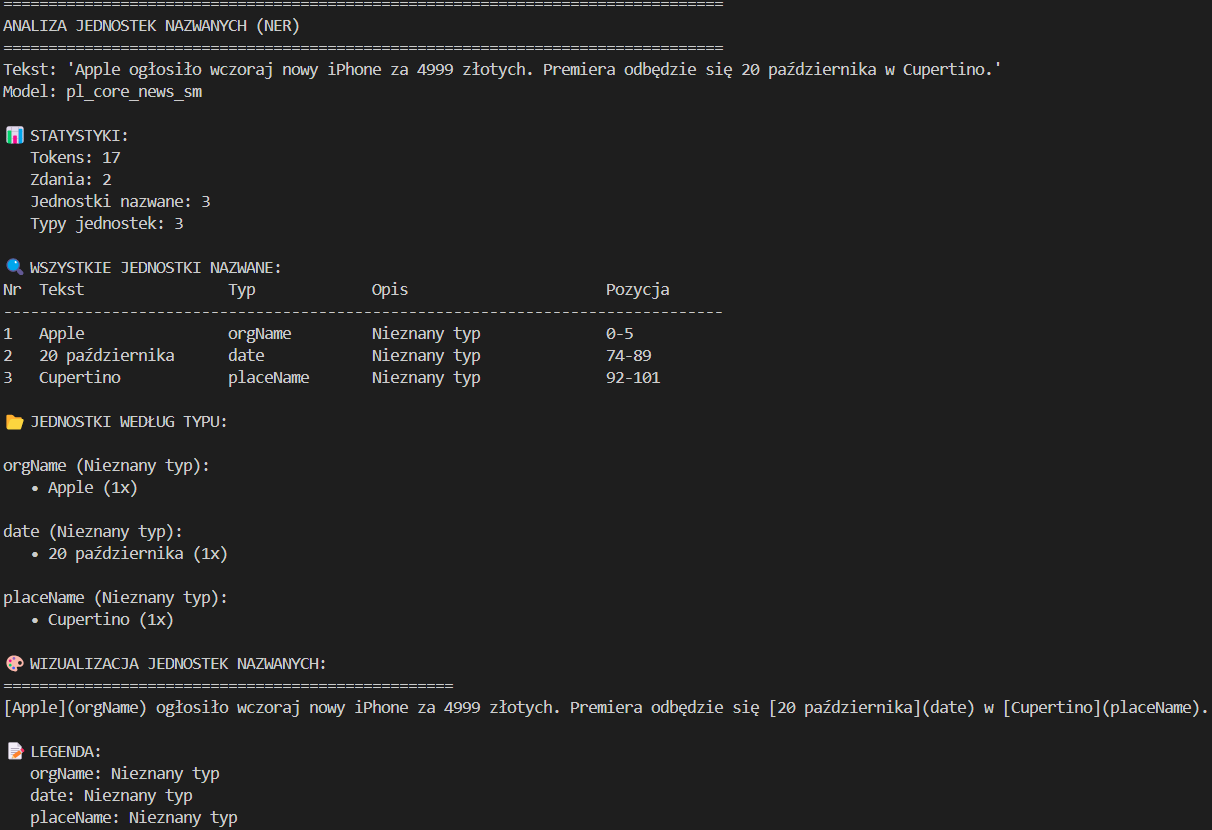The image size is (1212, 830).
Task: Select the 'Jednostki nazwane: 3' statistic
Action: (120, 201)
